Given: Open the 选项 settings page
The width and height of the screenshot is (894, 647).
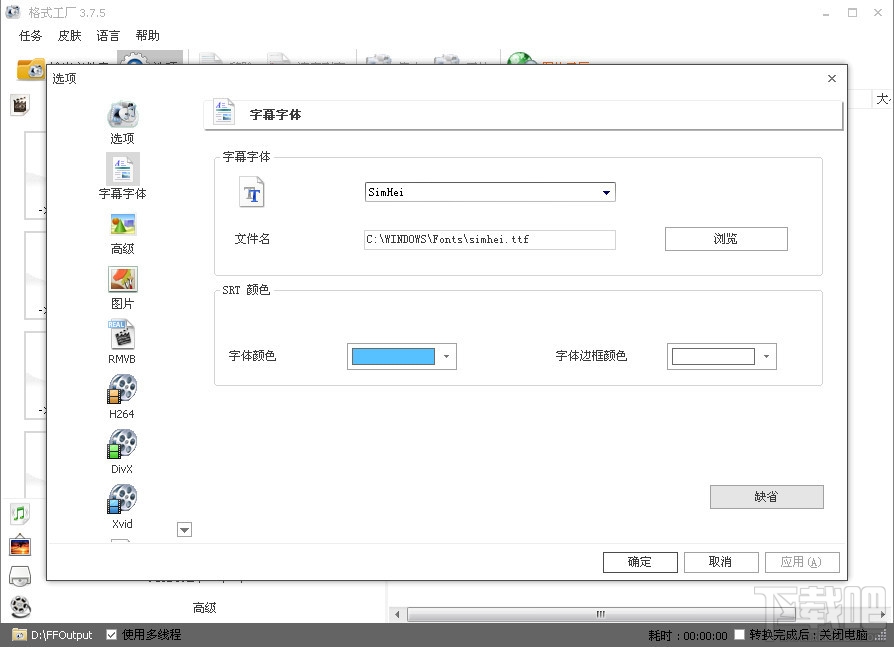Looking at the screenshot, I should click(x=122, y=117).
